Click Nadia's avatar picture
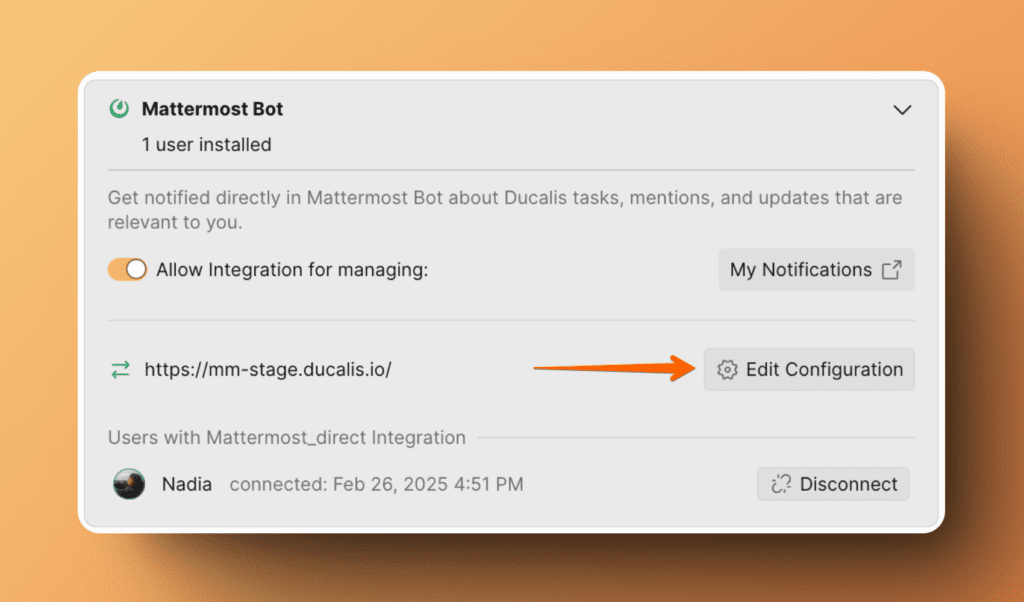 coord(129,484)
